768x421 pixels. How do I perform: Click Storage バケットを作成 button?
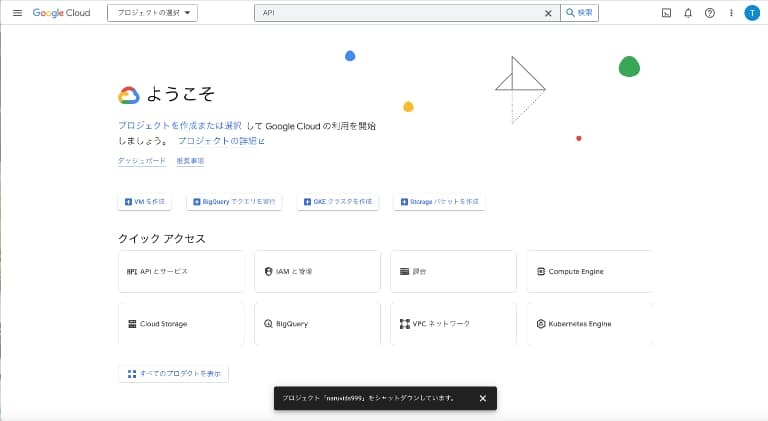point(439,202)
